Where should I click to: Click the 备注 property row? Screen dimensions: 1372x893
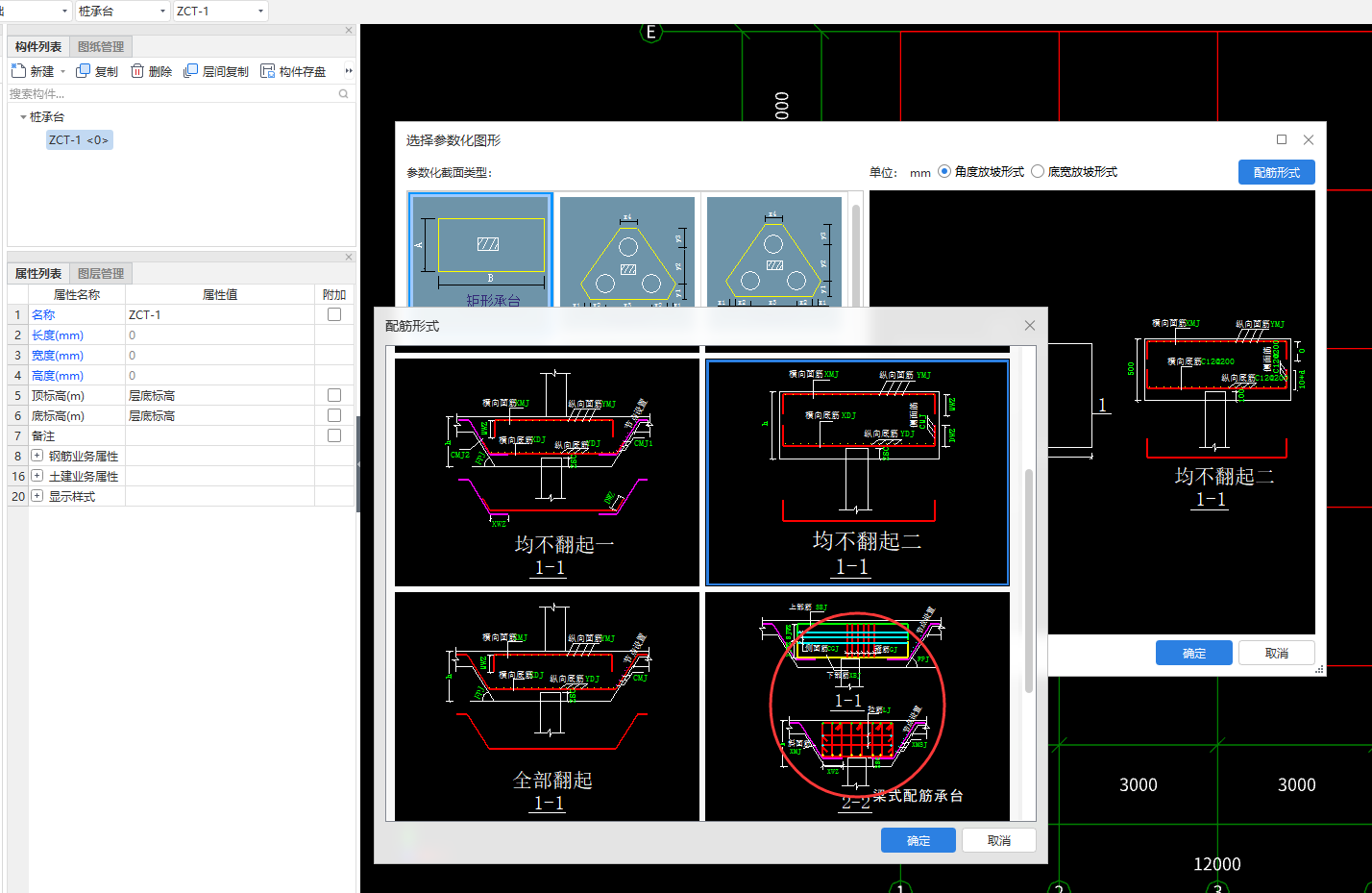tap(181, 435)
